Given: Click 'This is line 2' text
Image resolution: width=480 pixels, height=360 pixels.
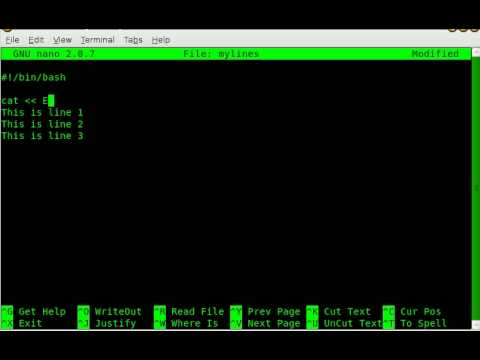Looking at the screenshot, I should pos(42,124).
